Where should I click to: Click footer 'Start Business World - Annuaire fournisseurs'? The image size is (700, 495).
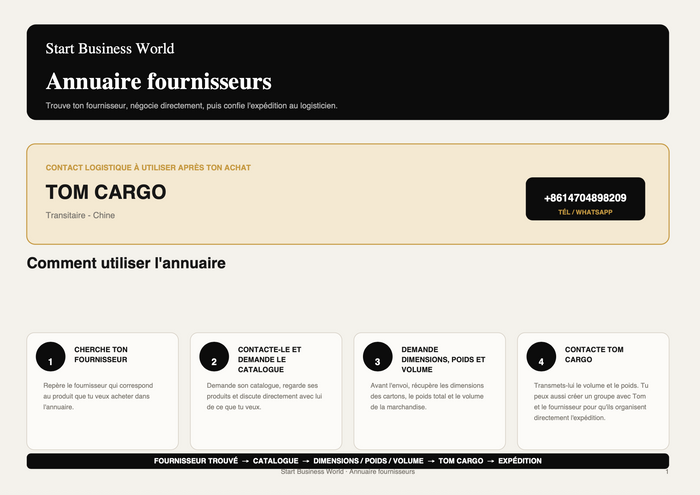pyautogui.click(x=348, y=472)
